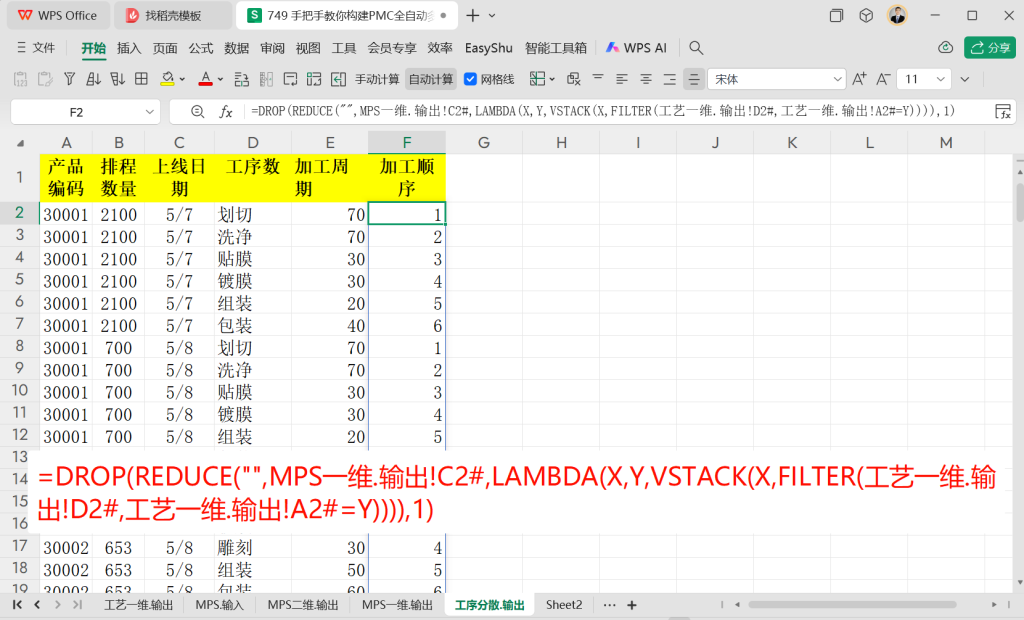Add a new sheet with plus button
This screenshot has height=620, width=1024.
(632, 605)
